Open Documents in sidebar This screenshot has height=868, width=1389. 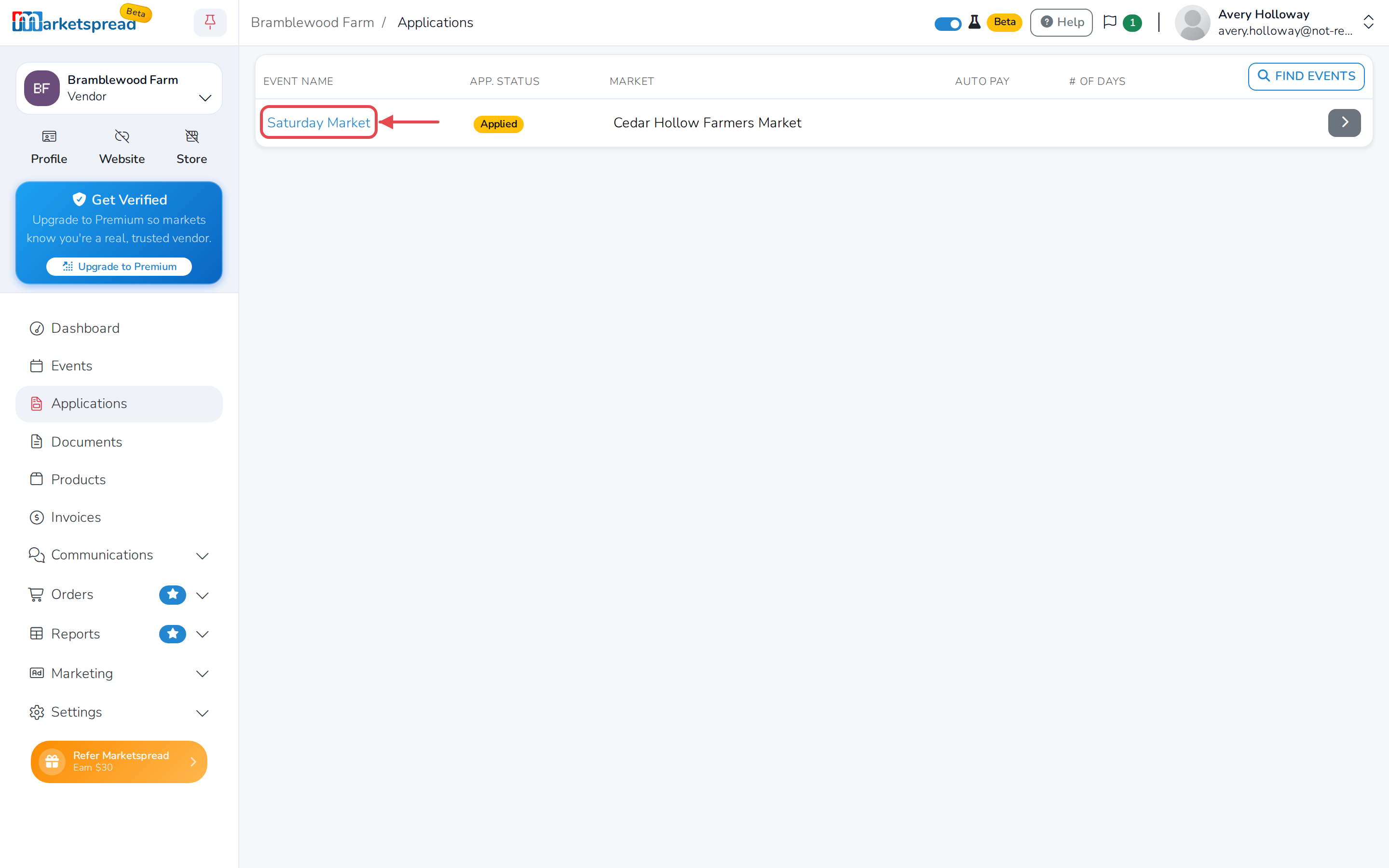click(x=119, y=441)
